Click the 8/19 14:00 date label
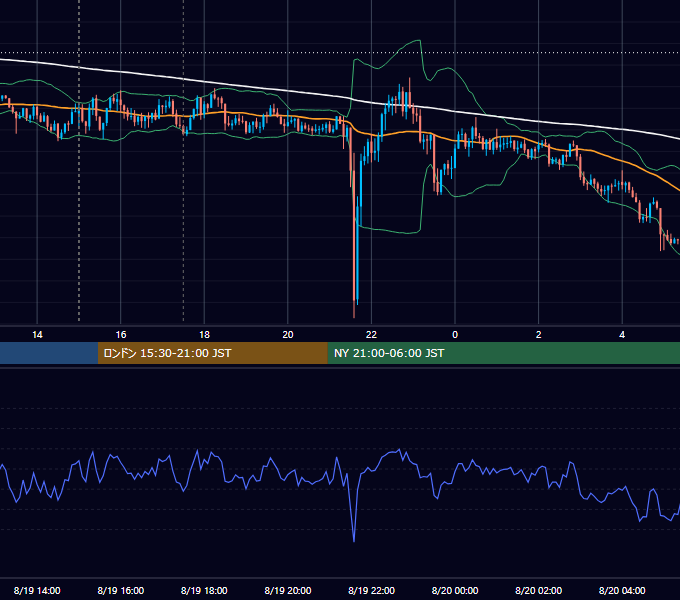 [x=37, y=590]
